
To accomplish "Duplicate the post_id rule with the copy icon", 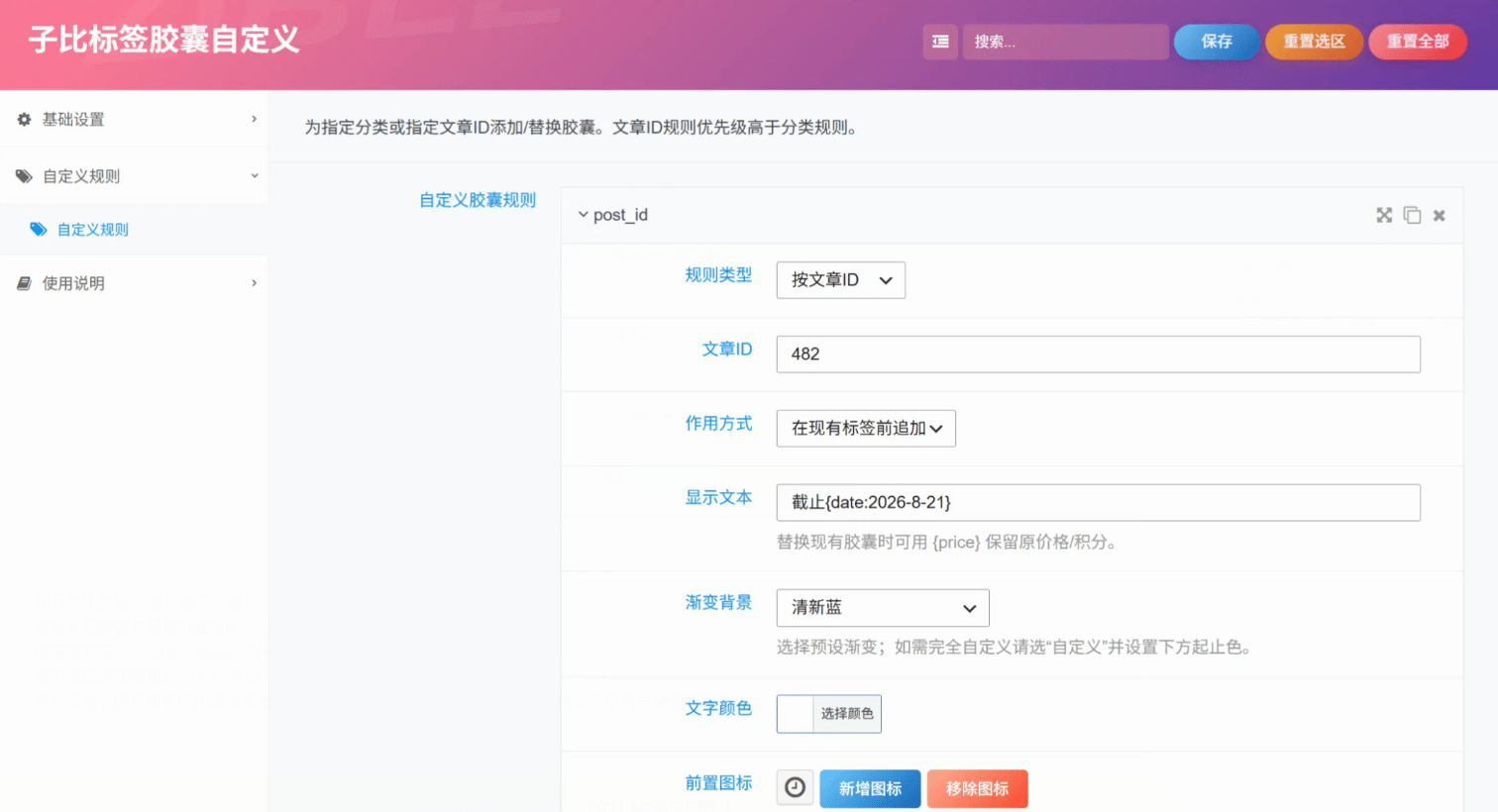I will (x=1412, y=215).
